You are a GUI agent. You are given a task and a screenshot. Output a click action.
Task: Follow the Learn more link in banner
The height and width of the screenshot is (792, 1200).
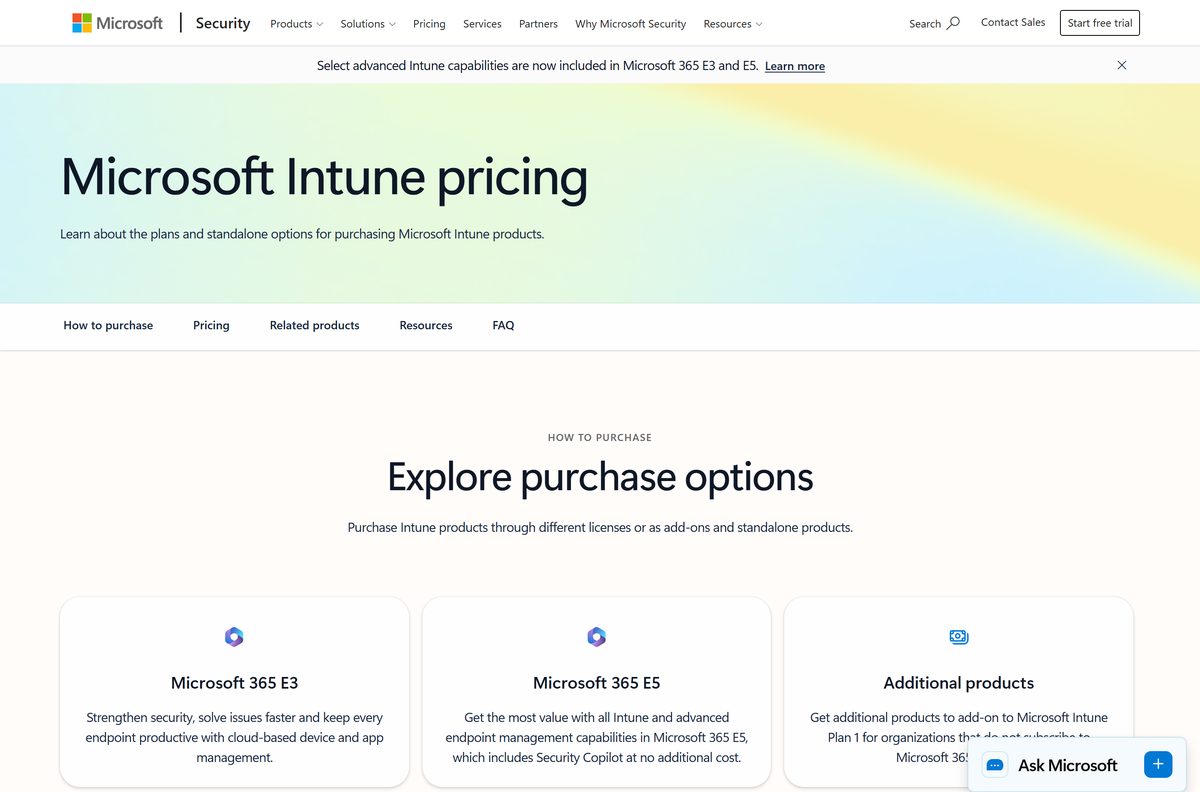pyautogui.click(x=795, y=66)
